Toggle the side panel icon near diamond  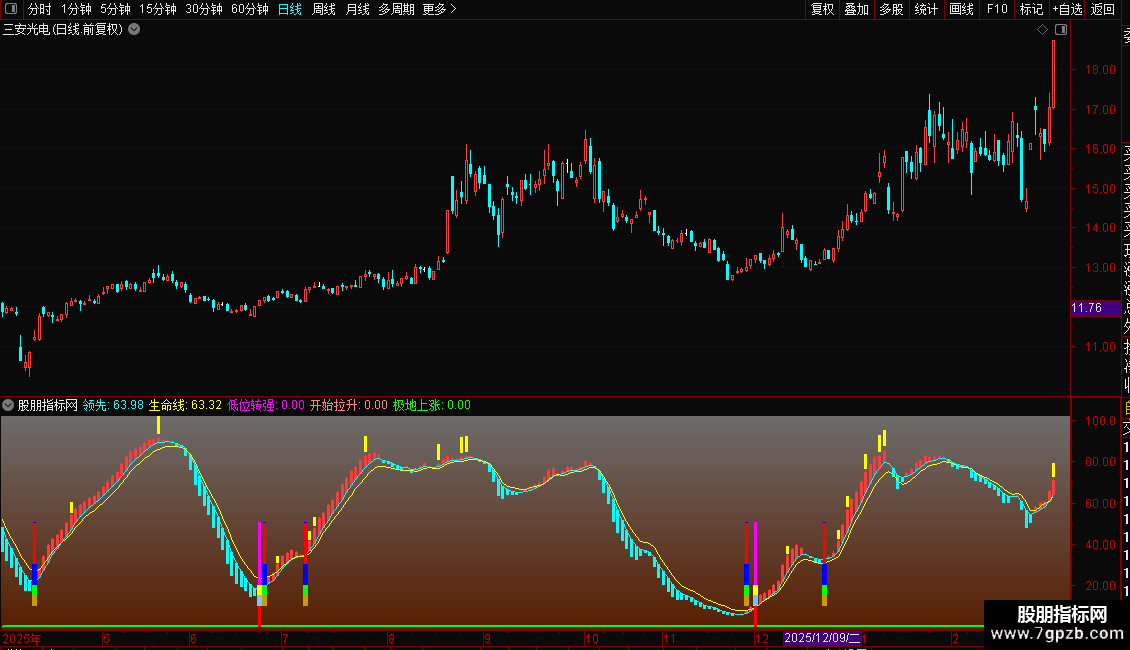coord(1061,30)
